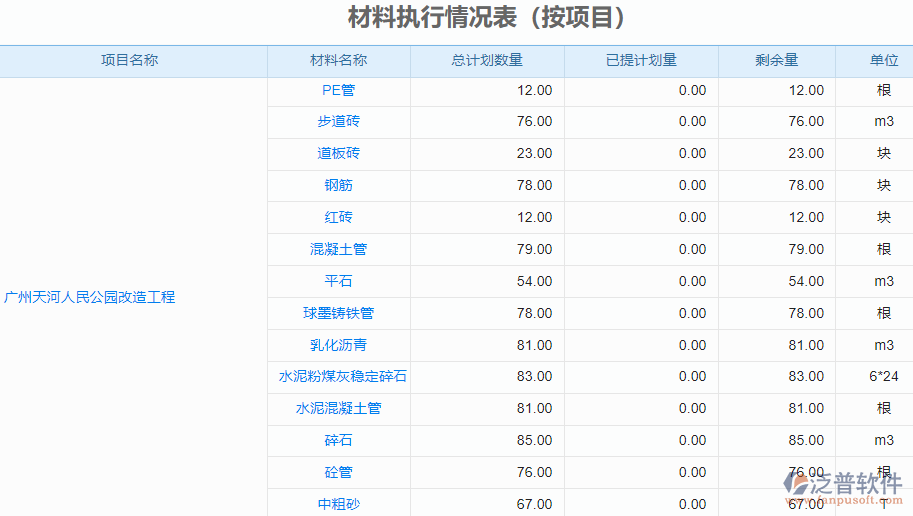Open the 水泥粉煤灰稳定碎石 material link
The width and height of the screenshot is (913, 516).
342,377
